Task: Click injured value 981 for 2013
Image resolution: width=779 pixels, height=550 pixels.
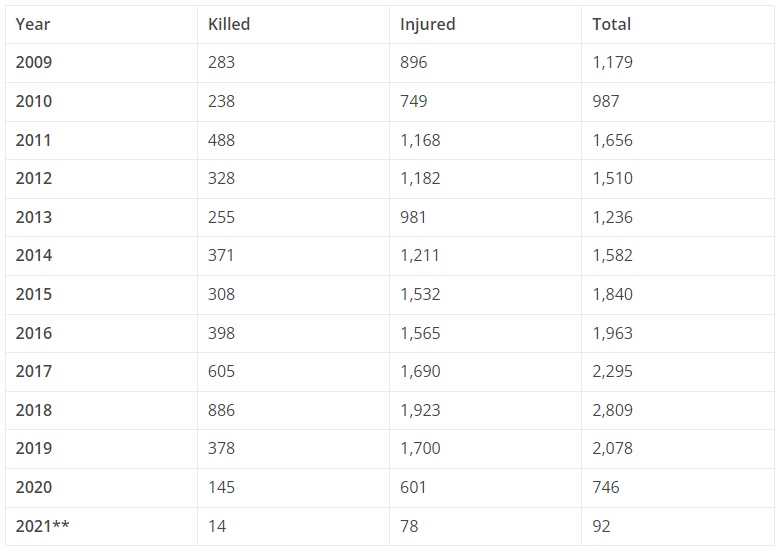Action: [x=413, y=218]
